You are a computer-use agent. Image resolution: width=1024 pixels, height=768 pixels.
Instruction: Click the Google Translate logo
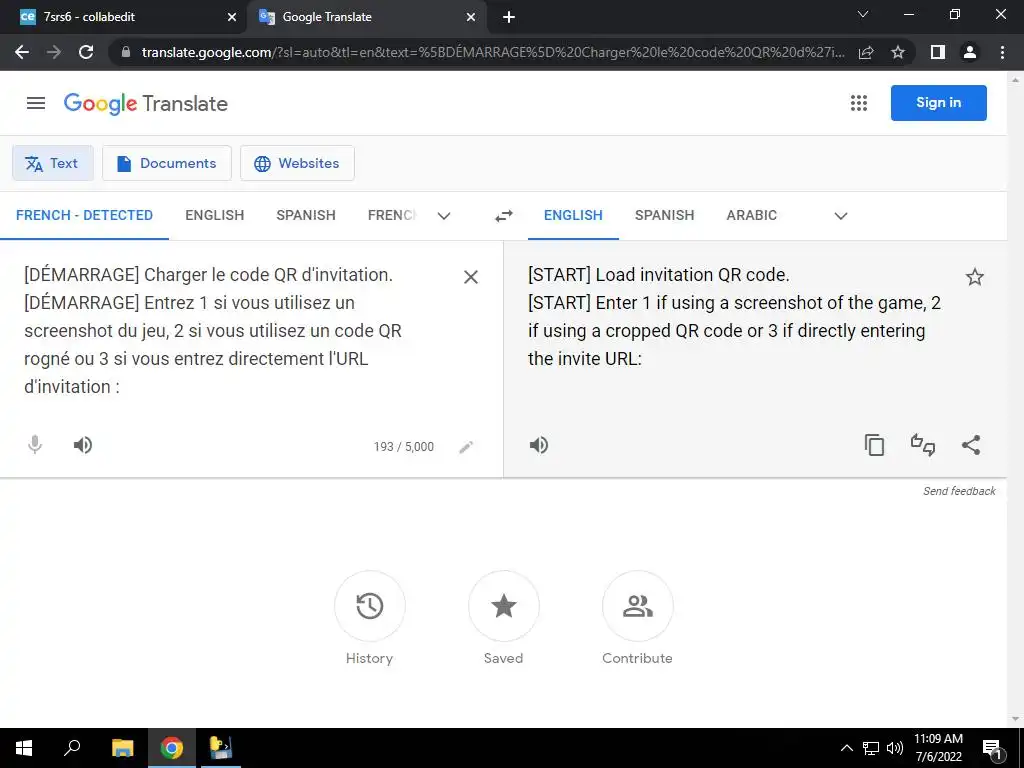[146, 103]
